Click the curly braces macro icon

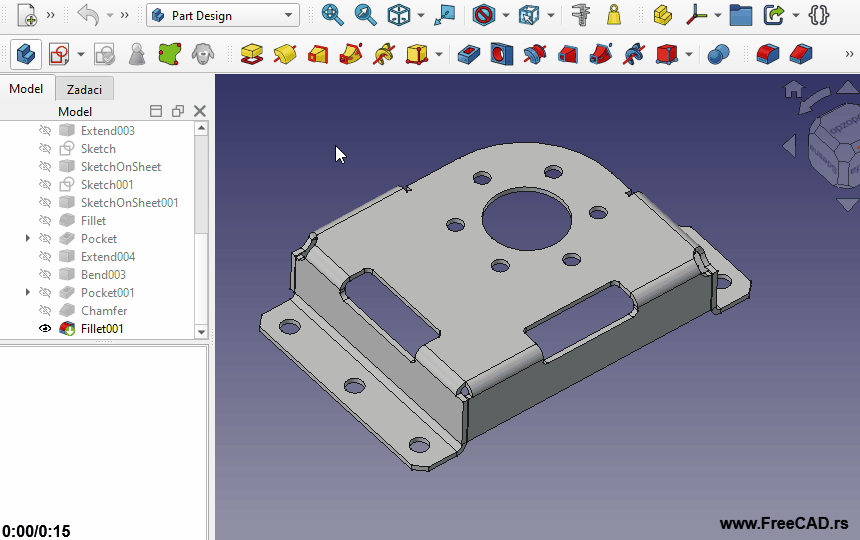pyautogui.click(x=818, y=15)
